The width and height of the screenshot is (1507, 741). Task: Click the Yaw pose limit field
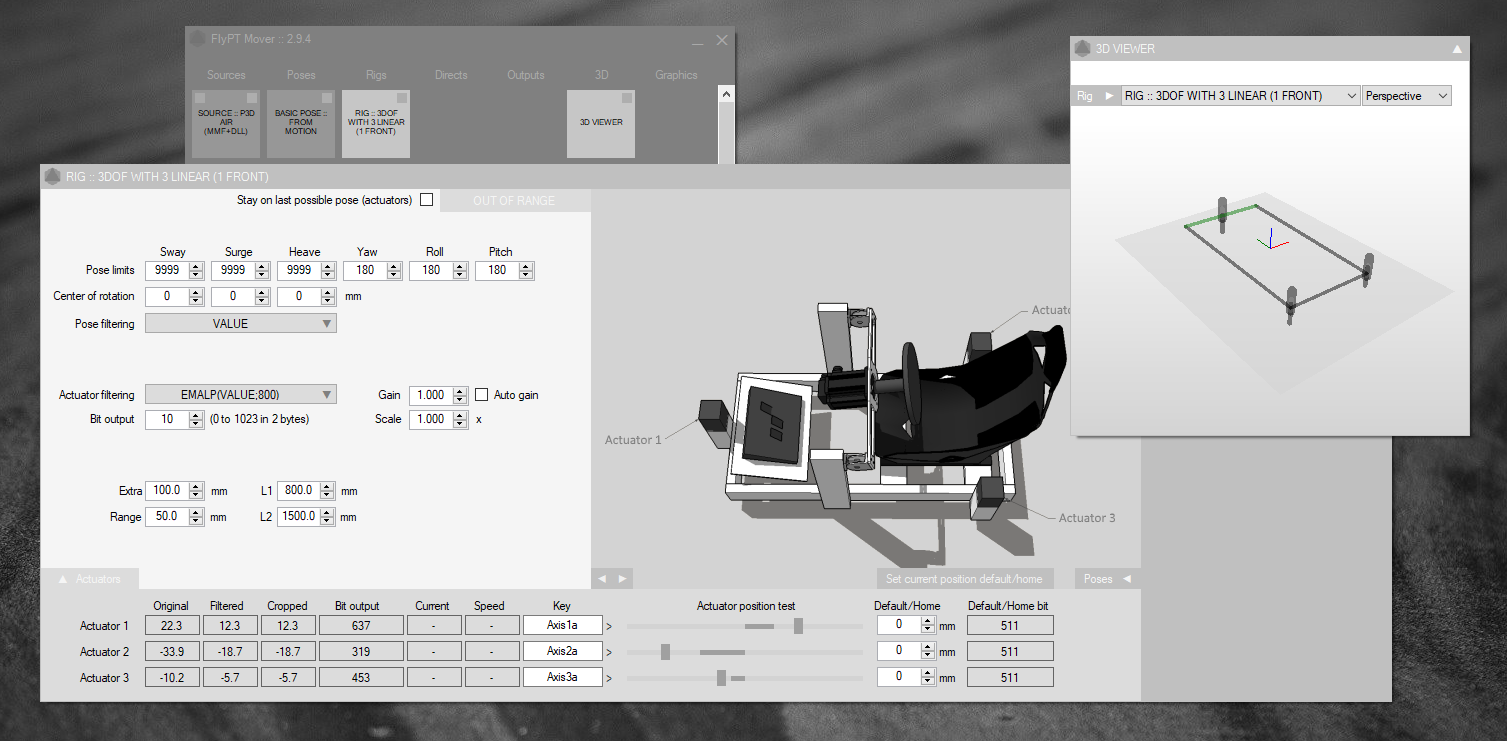click(x=365, y=270)
